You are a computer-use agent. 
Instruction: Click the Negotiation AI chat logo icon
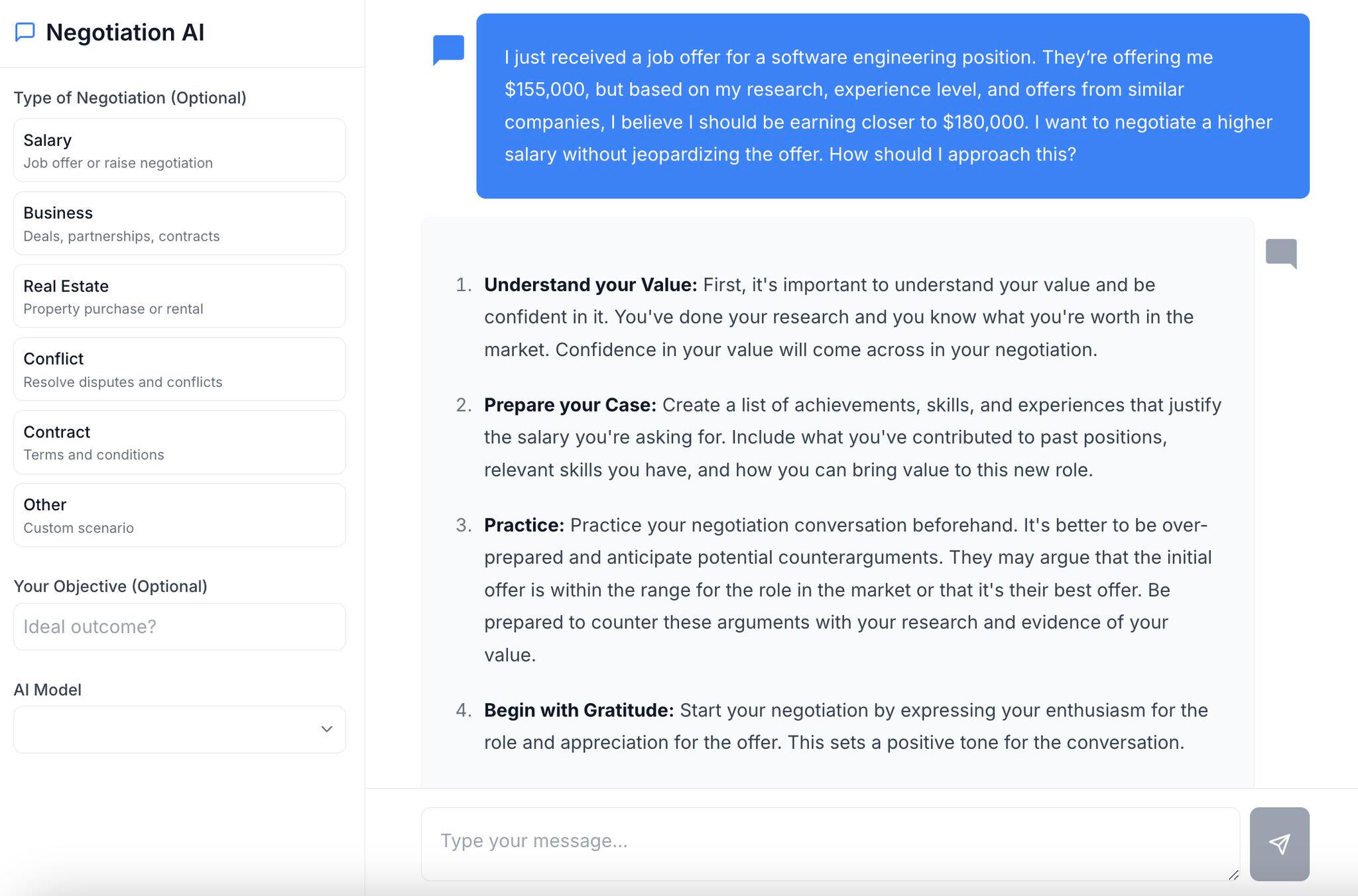click(x=25, y=32)
